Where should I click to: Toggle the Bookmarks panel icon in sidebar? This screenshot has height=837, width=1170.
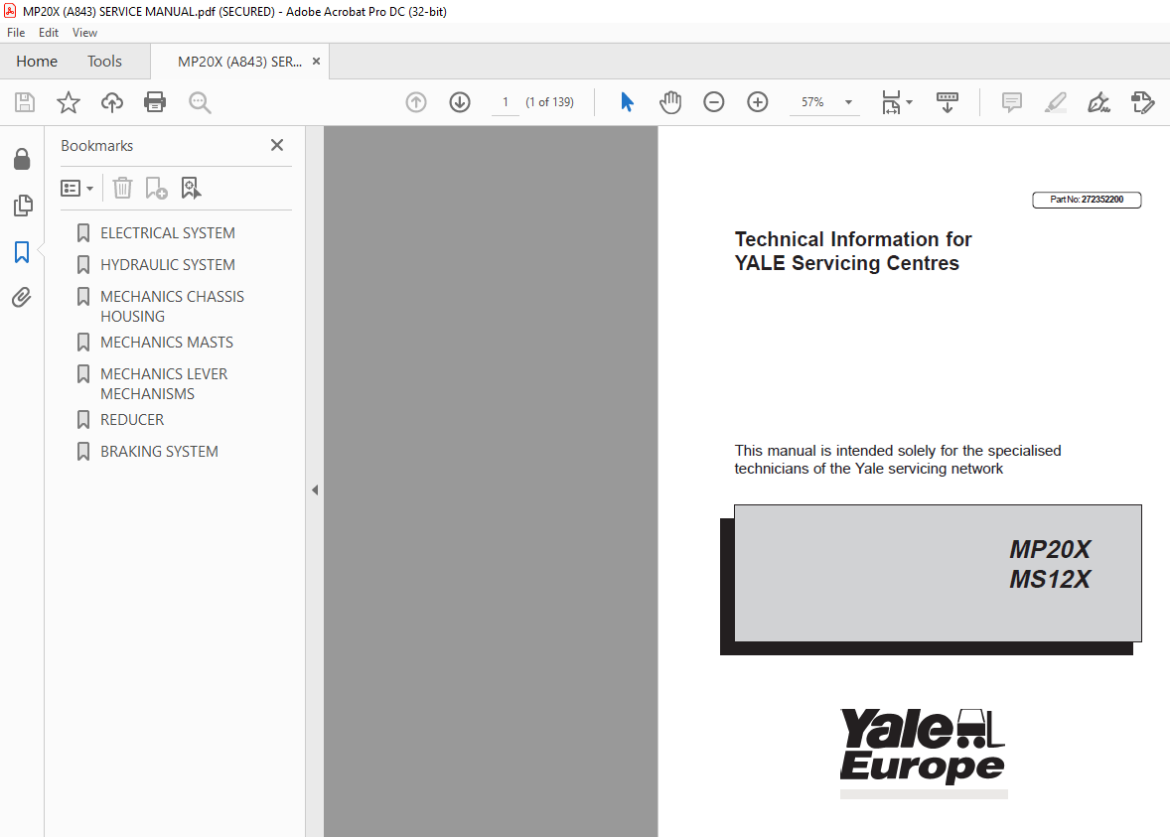pos(22,252)
